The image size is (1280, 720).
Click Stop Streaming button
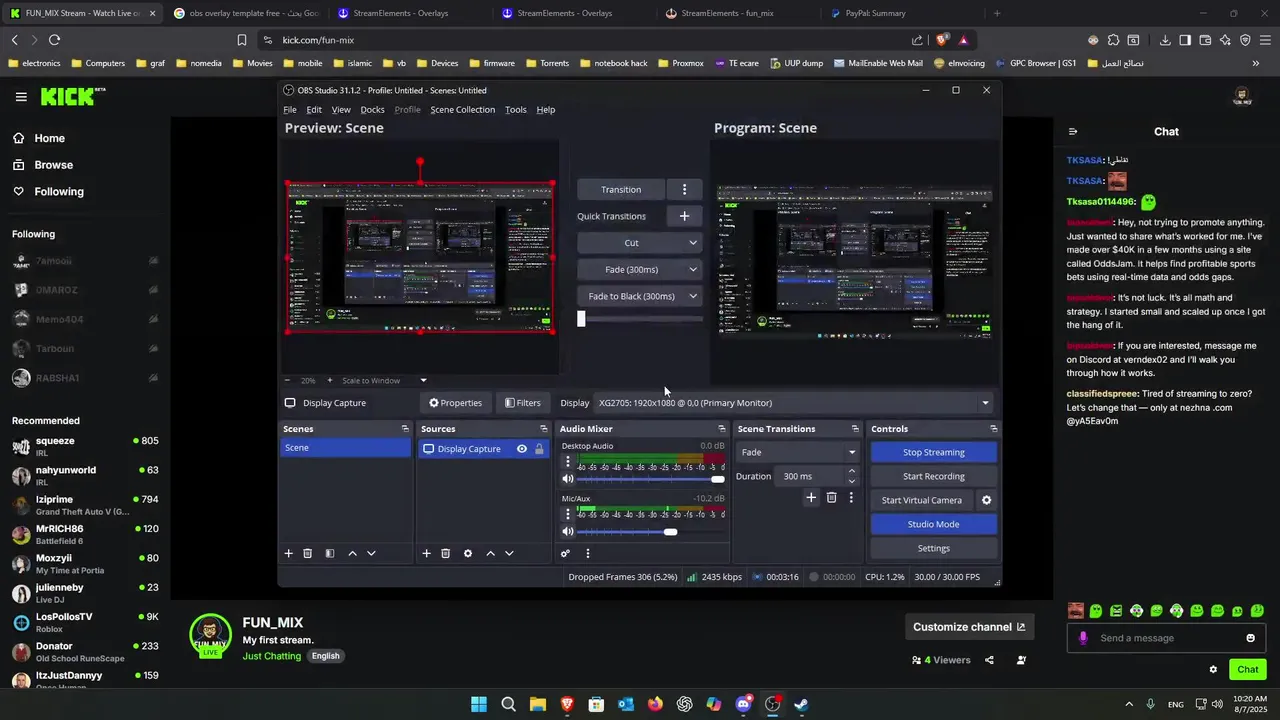coord(933,452)
